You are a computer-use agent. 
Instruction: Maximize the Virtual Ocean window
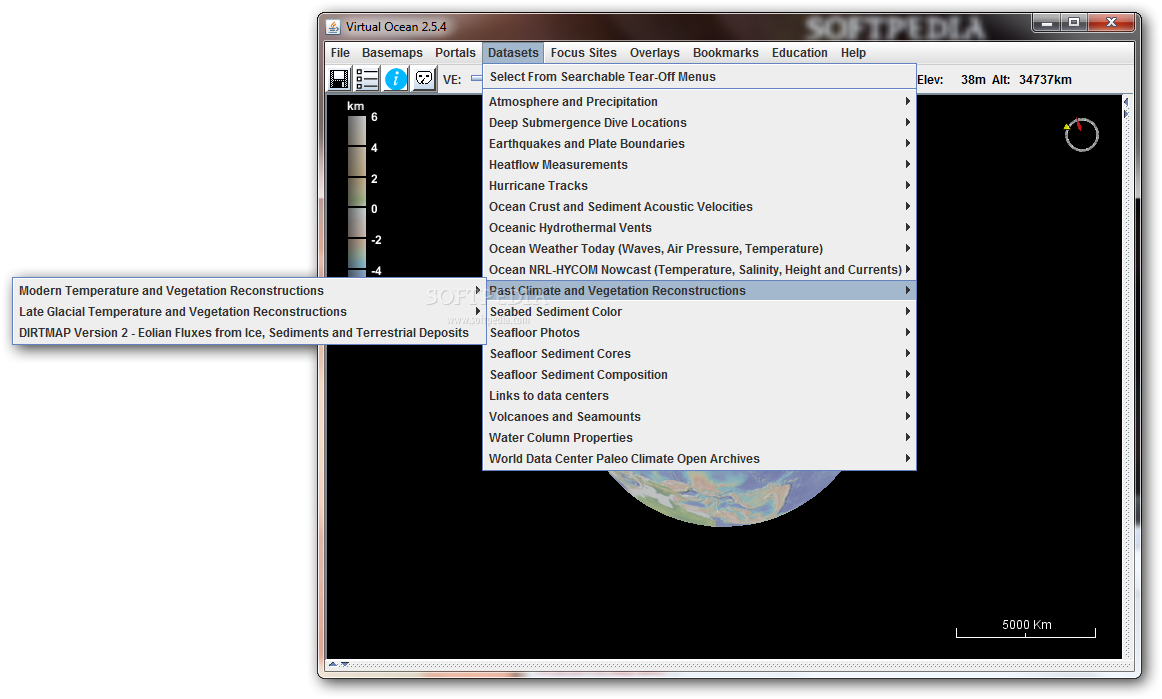tap(1073, 23)
